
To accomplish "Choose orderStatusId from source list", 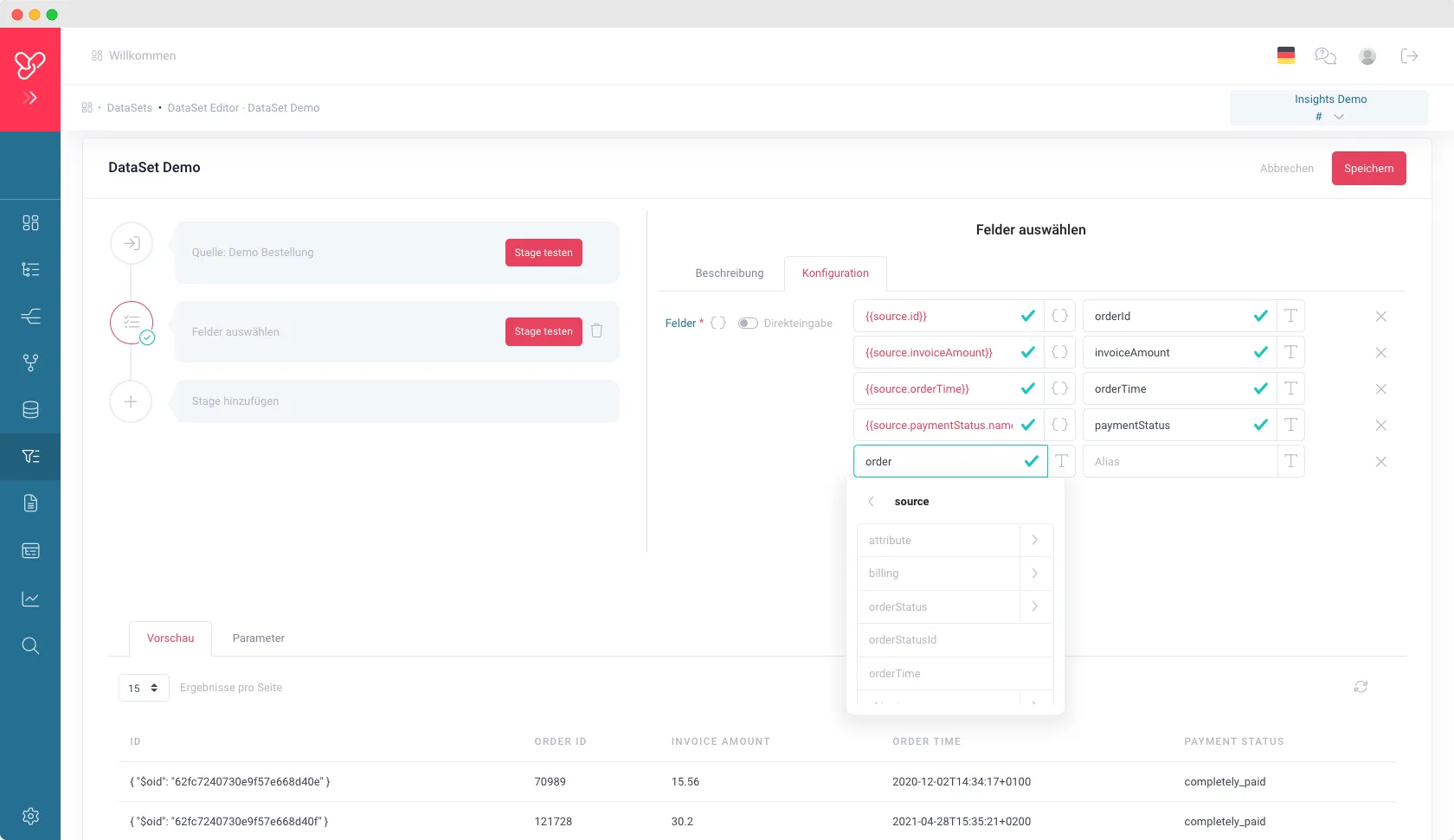I will 955,640.
